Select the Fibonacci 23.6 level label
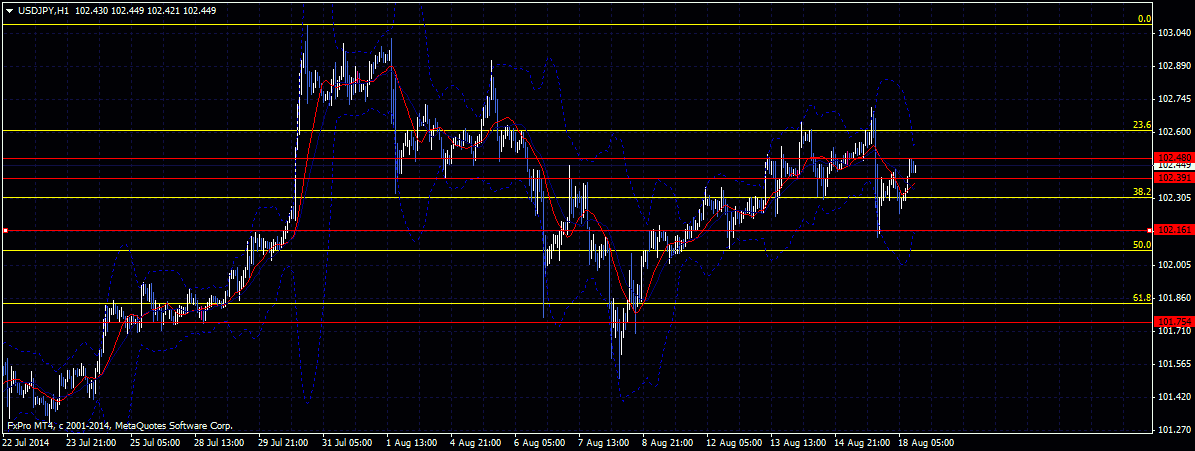This screenshot has width=1195, height=451. [1141, 125]
